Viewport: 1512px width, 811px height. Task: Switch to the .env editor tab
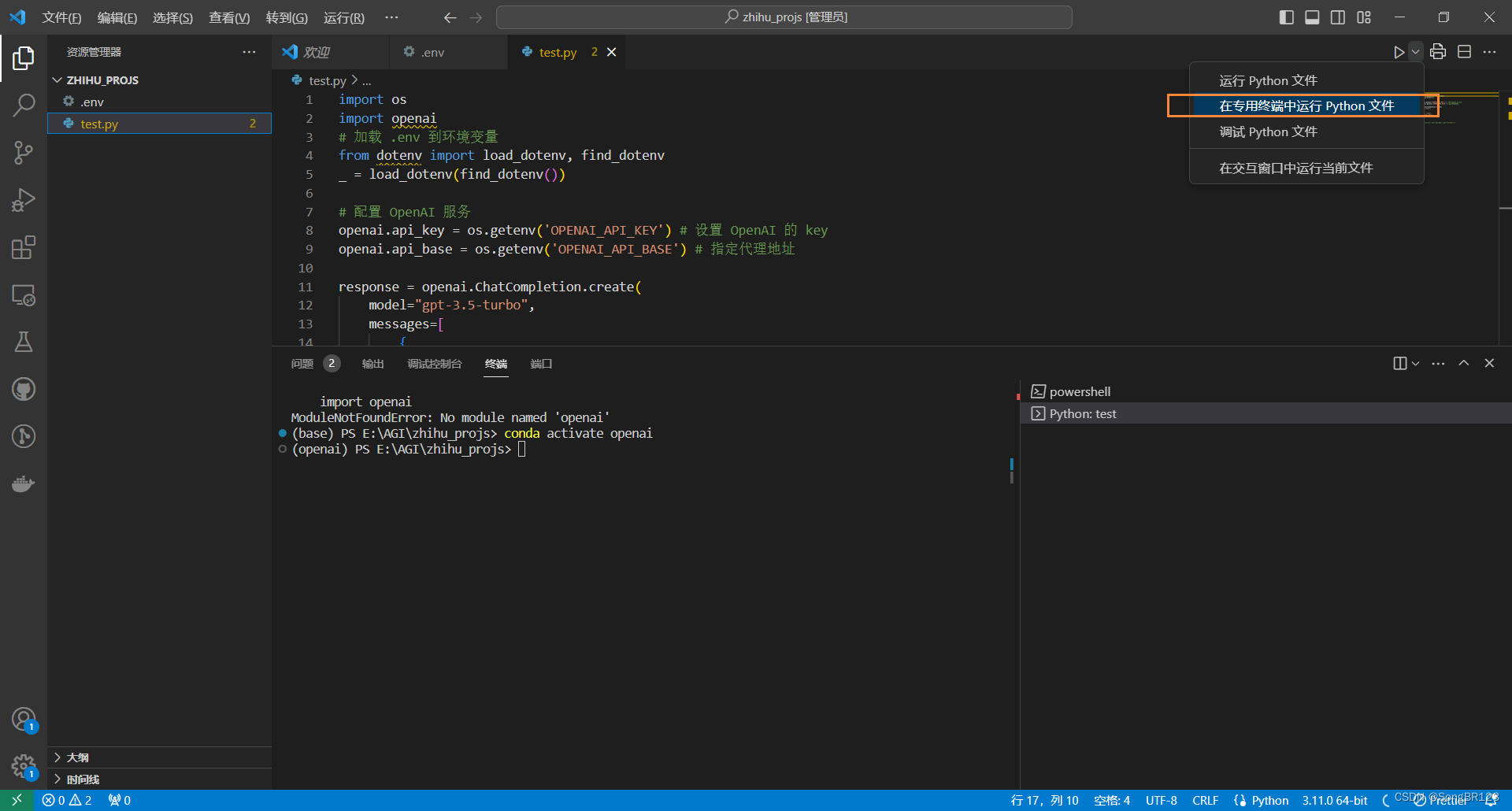pyautogui.click(x=448, y=52)
